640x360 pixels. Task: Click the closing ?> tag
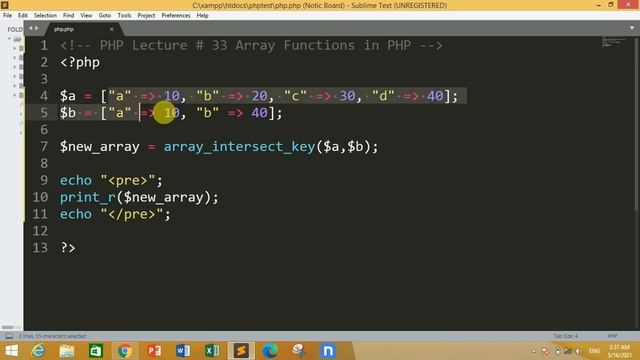68,248
